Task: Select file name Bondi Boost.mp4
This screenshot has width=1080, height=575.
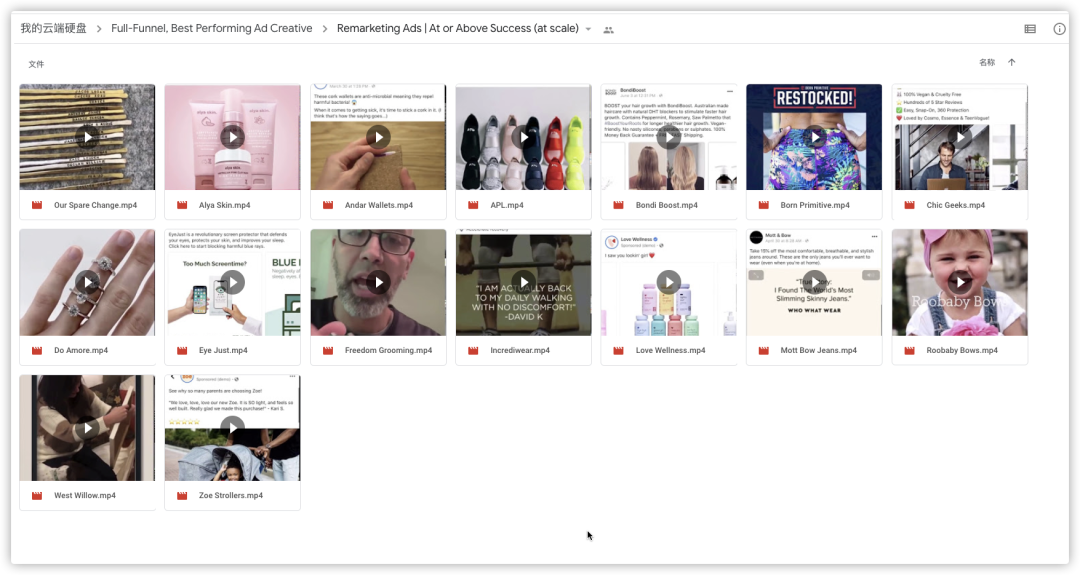Action: click(667, 205)
